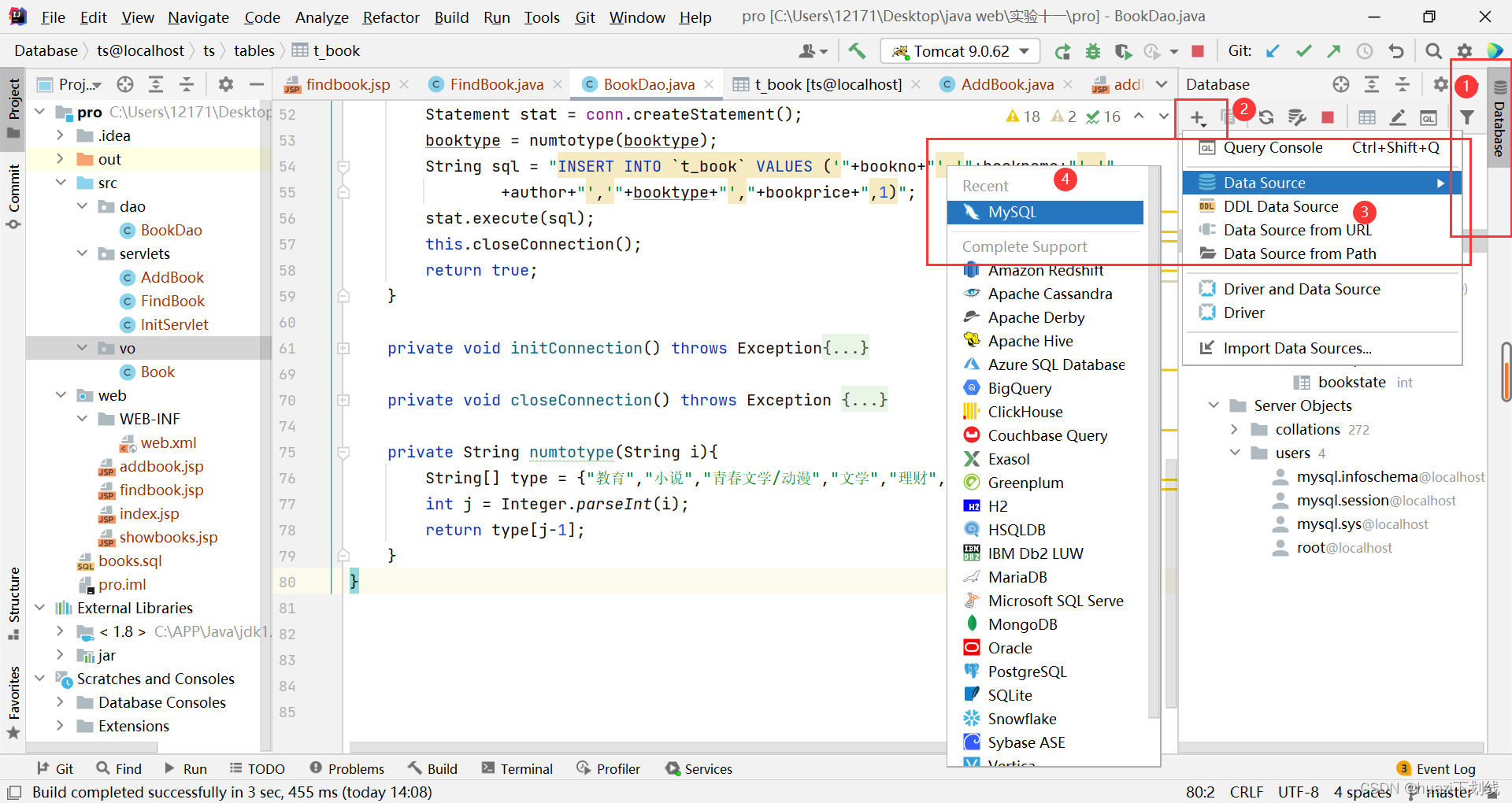Screen dimensions: 1512x803
Task: Click the CRLF line separator indicator
Action: (1247, 792)
